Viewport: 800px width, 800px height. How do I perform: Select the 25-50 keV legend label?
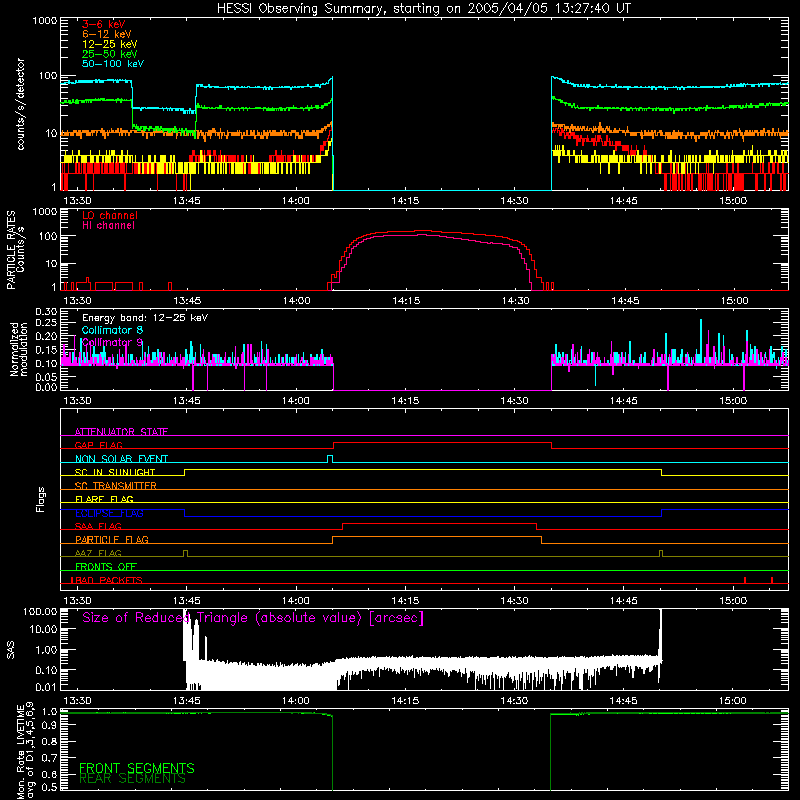pos(110,54)
